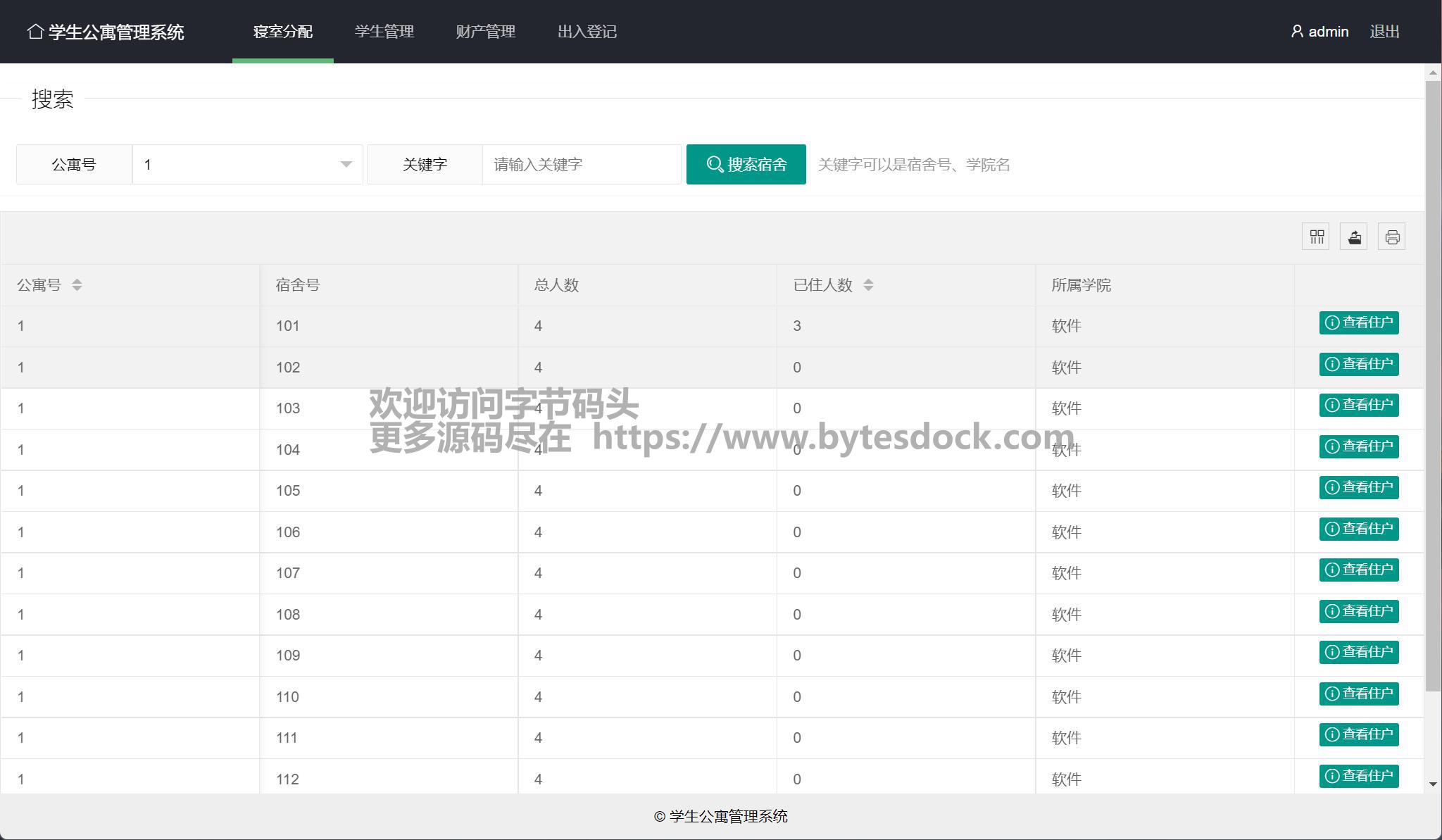Select the 寝室分配 tab
Screen dimensions: 1442x840
coord(282,32)
